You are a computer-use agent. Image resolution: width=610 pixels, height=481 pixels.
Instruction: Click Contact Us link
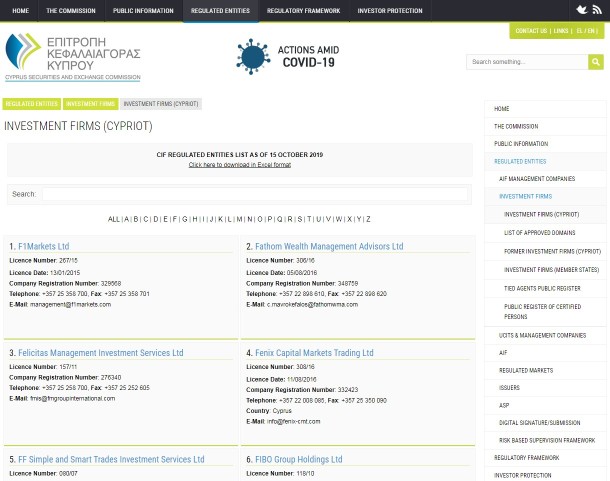coord(531,31)
